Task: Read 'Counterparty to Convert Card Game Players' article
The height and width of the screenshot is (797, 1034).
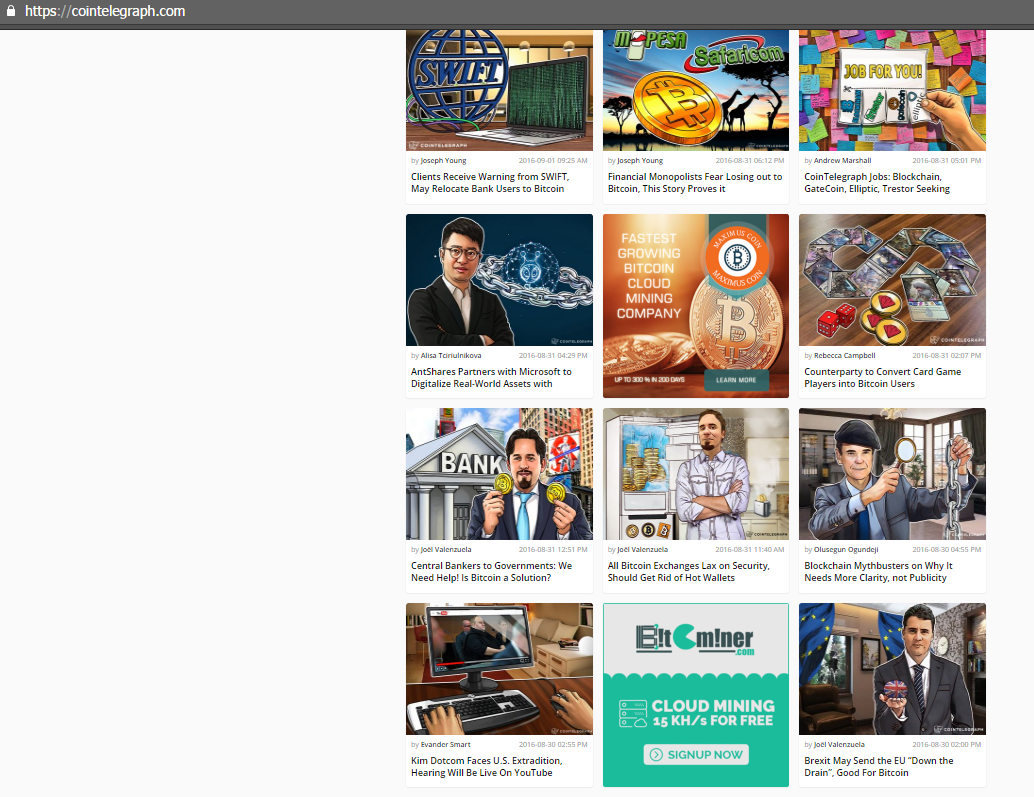Action: tap(883, 378)
